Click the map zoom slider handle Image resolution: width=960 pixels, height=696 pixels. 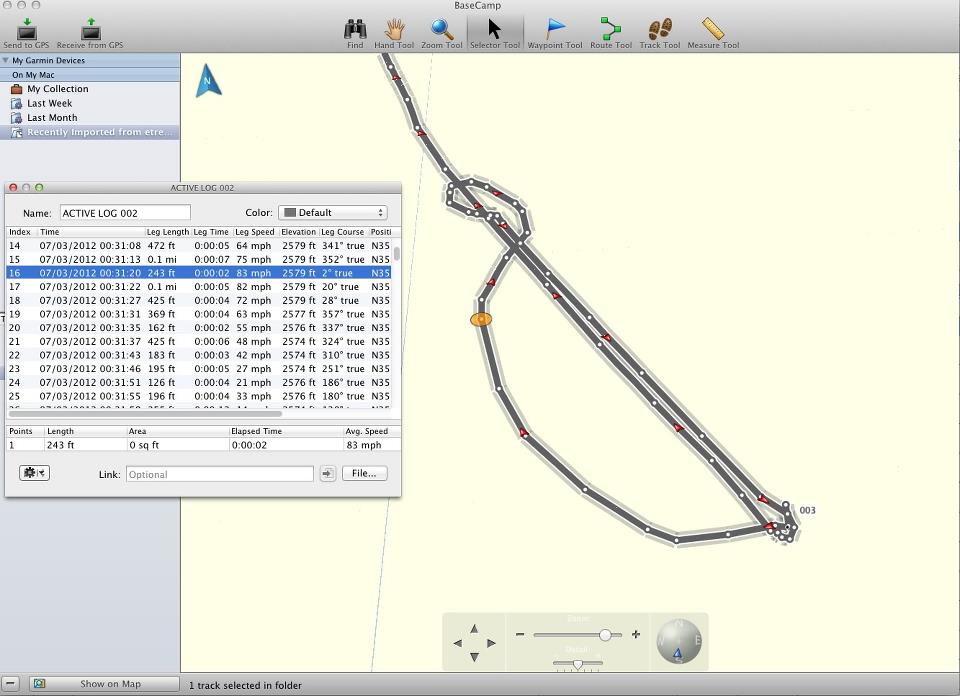click(605, 635)
